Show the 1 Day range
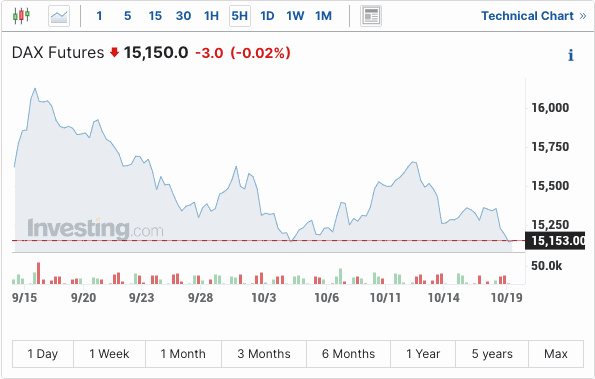 click(43, 354)
